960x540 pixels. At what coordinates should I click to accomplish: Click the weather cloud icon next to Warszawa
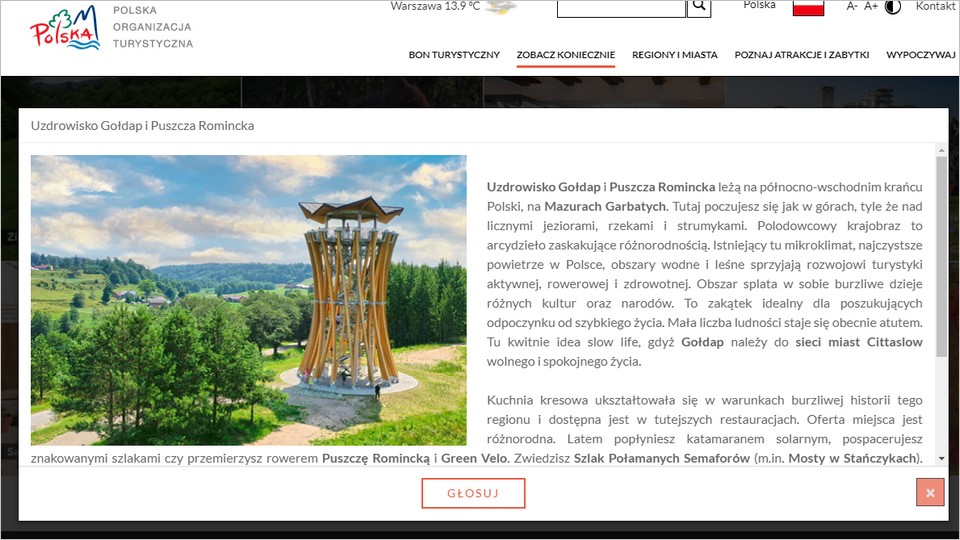pyautogui.click(x=501, y=7)
